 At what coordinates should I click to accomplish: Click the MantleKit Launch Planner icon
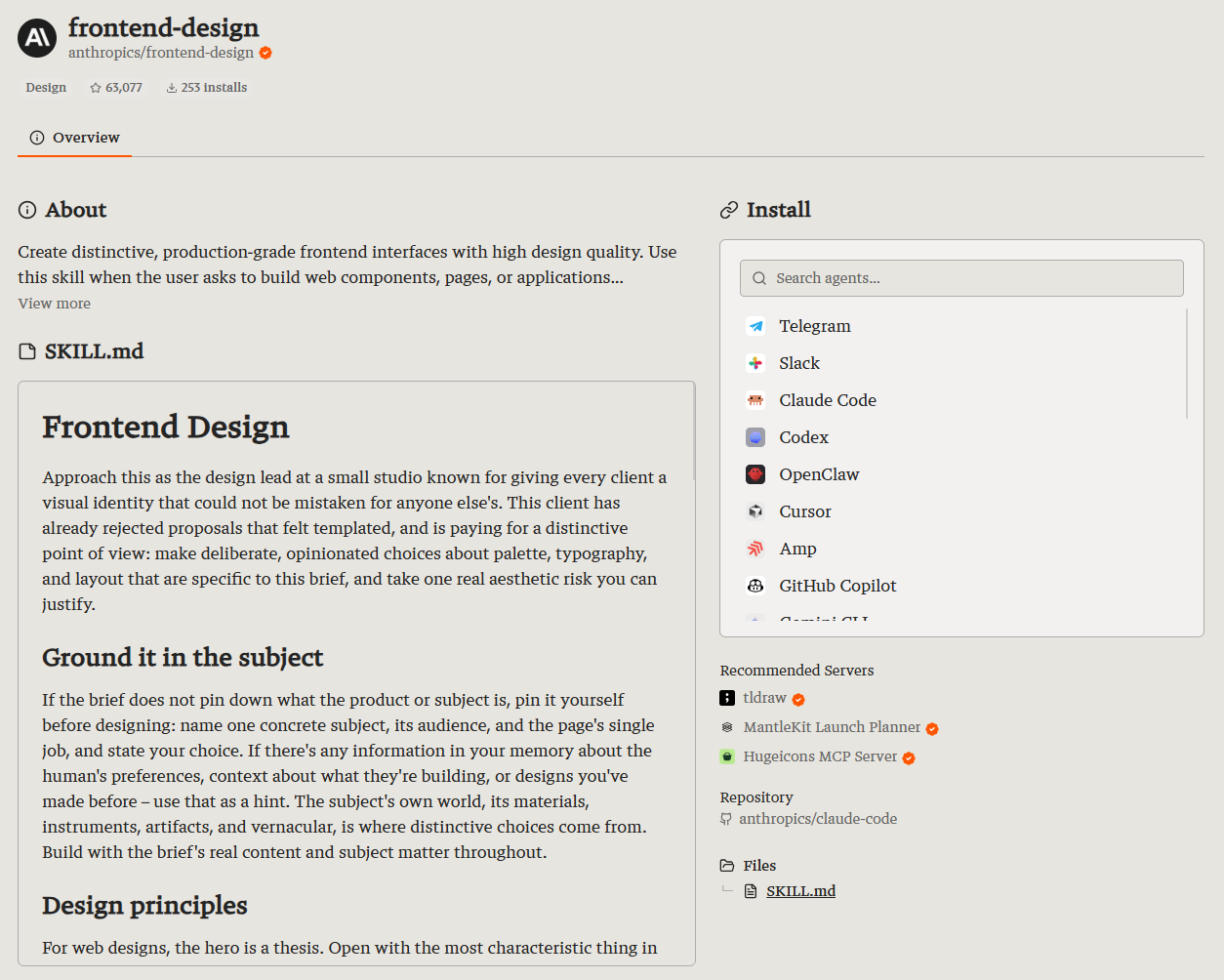[x=727, y=727]
